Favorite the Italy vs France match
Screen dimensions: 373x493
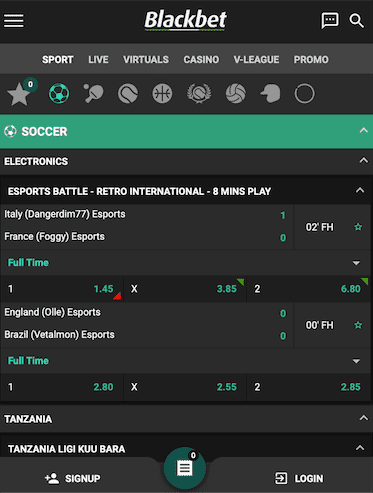point(358,227)
